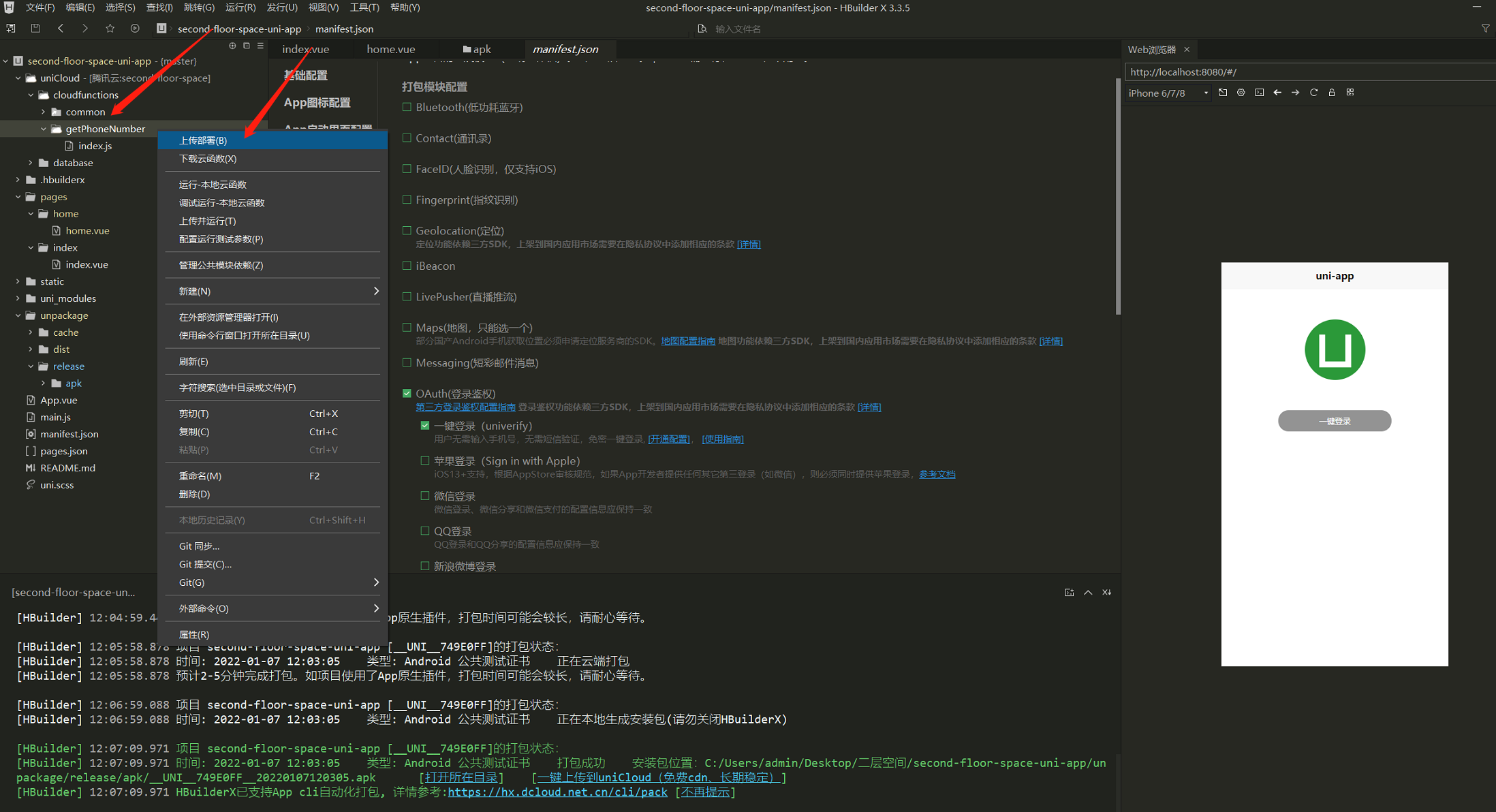
Task: Open the browser settings gear icon
Action: point(1241,93)
